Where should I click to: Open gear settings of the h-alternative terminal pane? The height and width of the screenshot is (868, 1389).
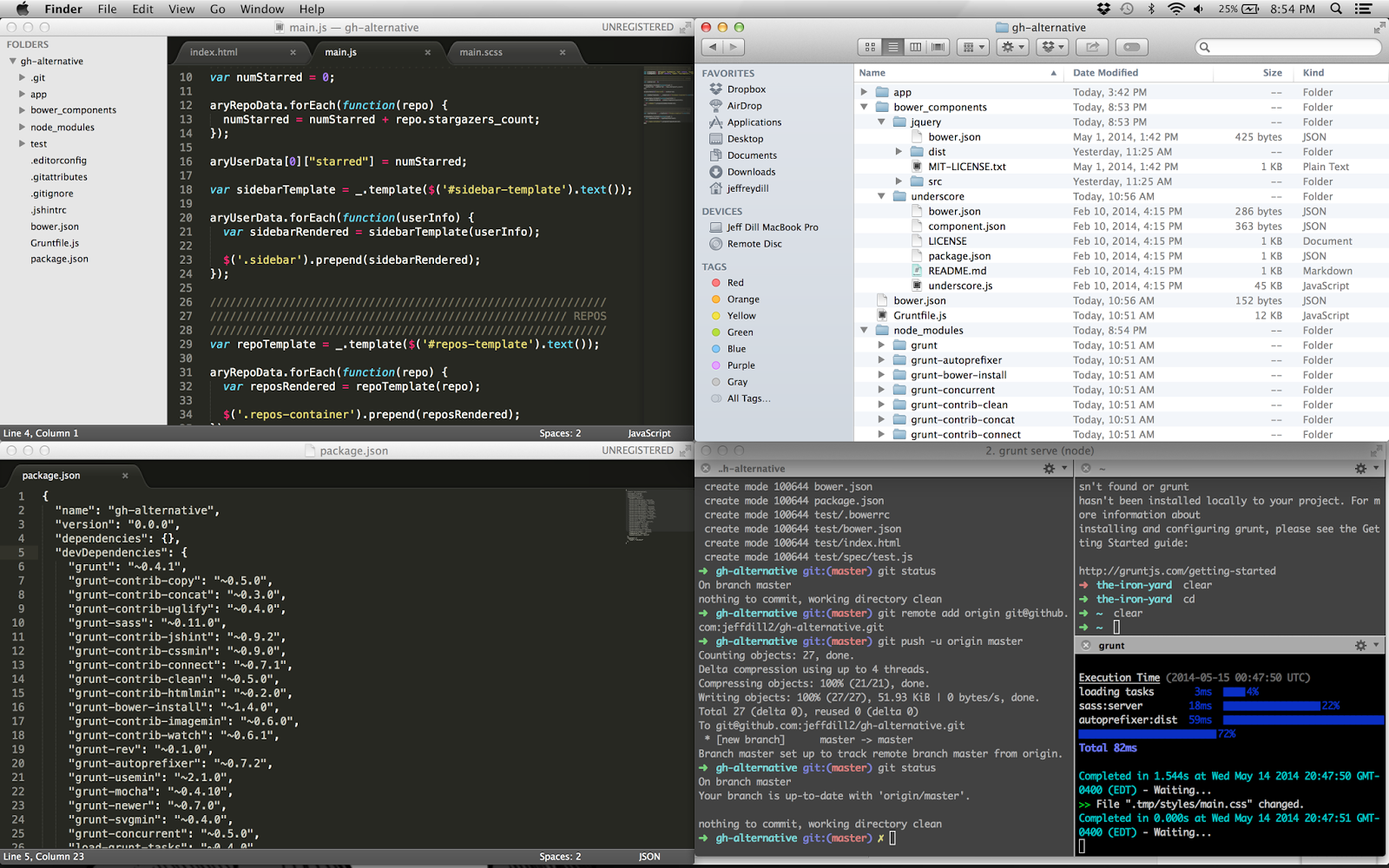pos(1054,469)
